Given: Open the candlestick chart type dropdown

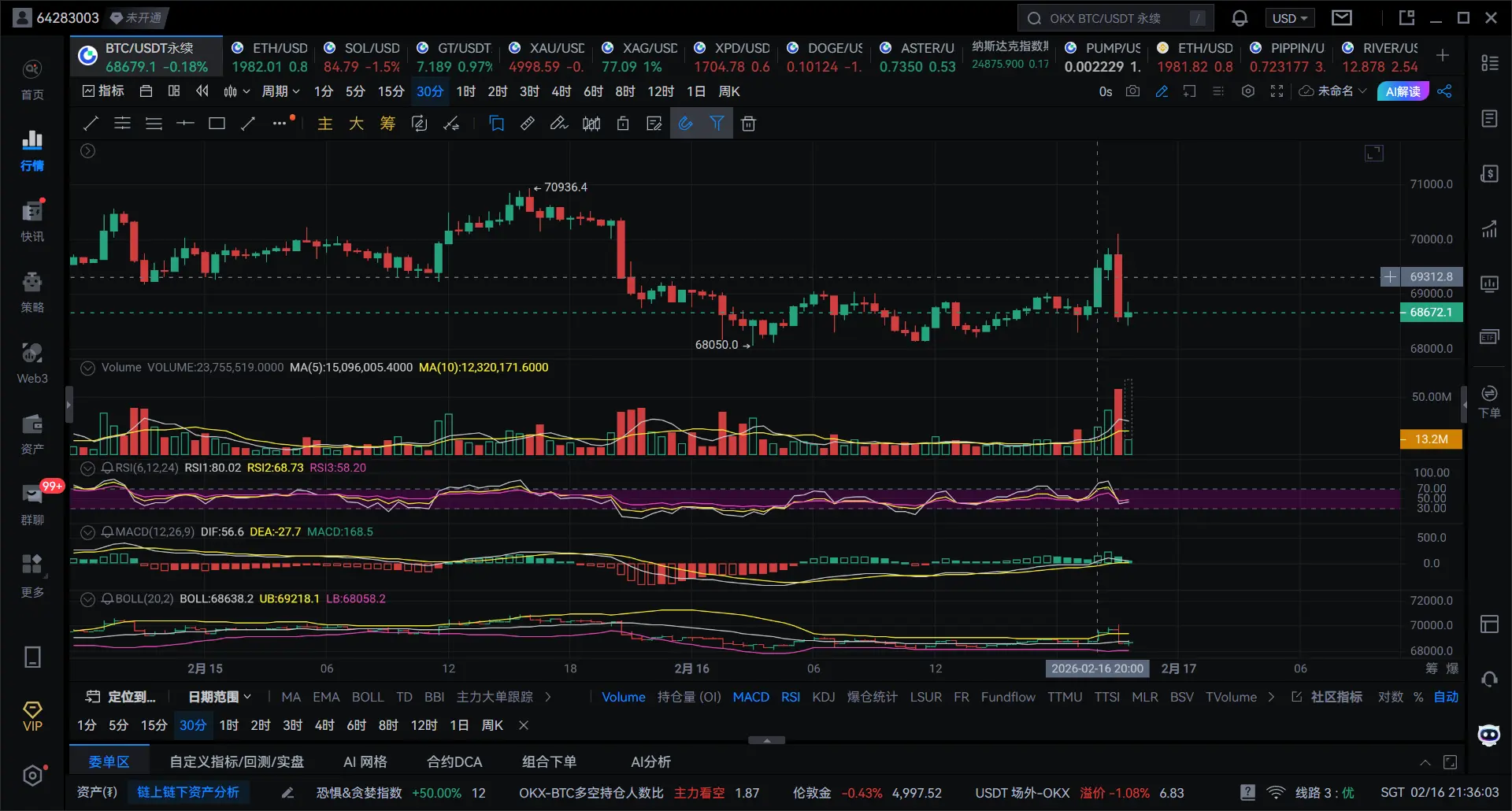Looking at the screenshot, I should click(236, 91).
